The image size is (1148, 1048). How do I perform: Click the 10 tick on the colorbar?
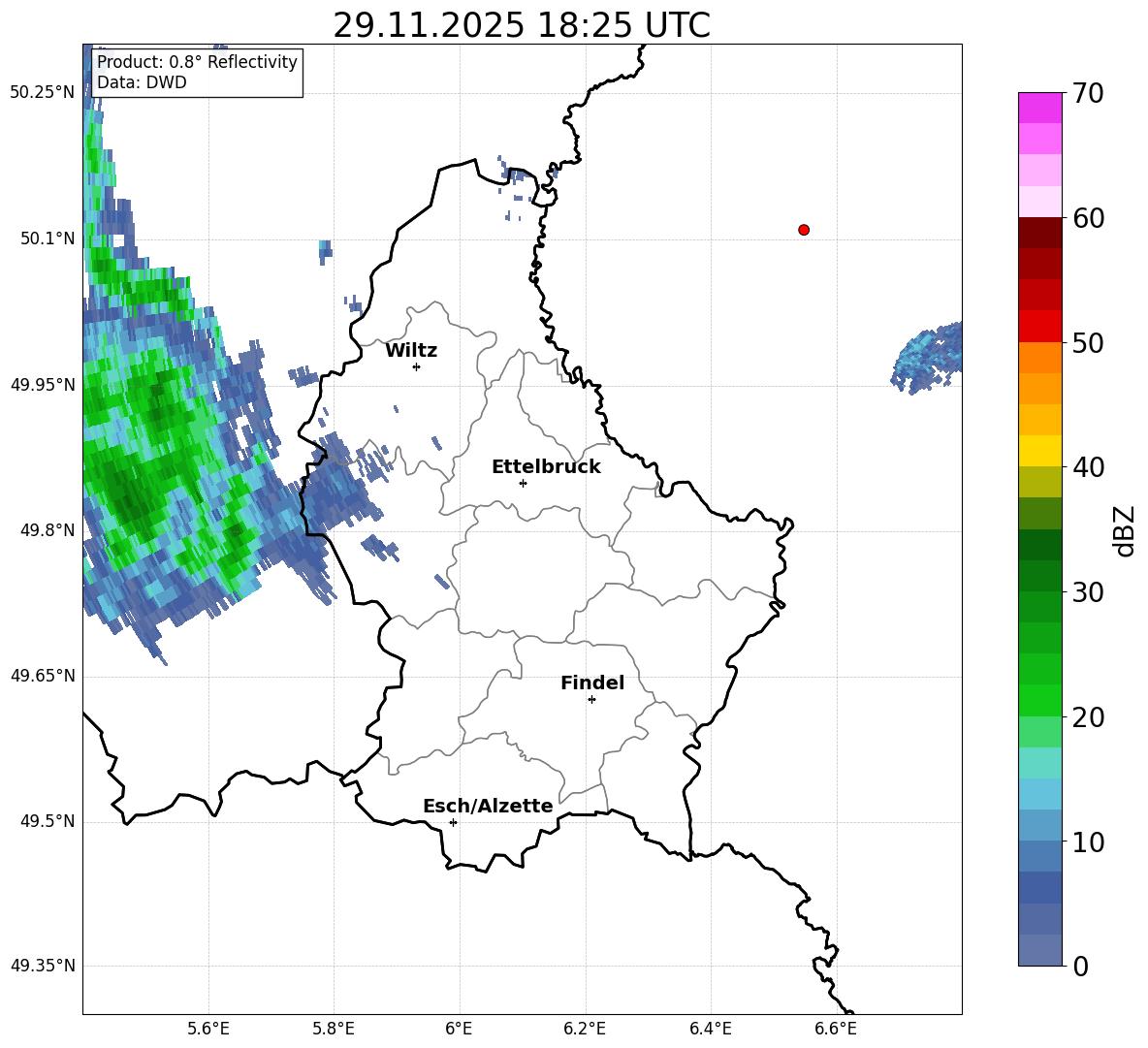1088,842
